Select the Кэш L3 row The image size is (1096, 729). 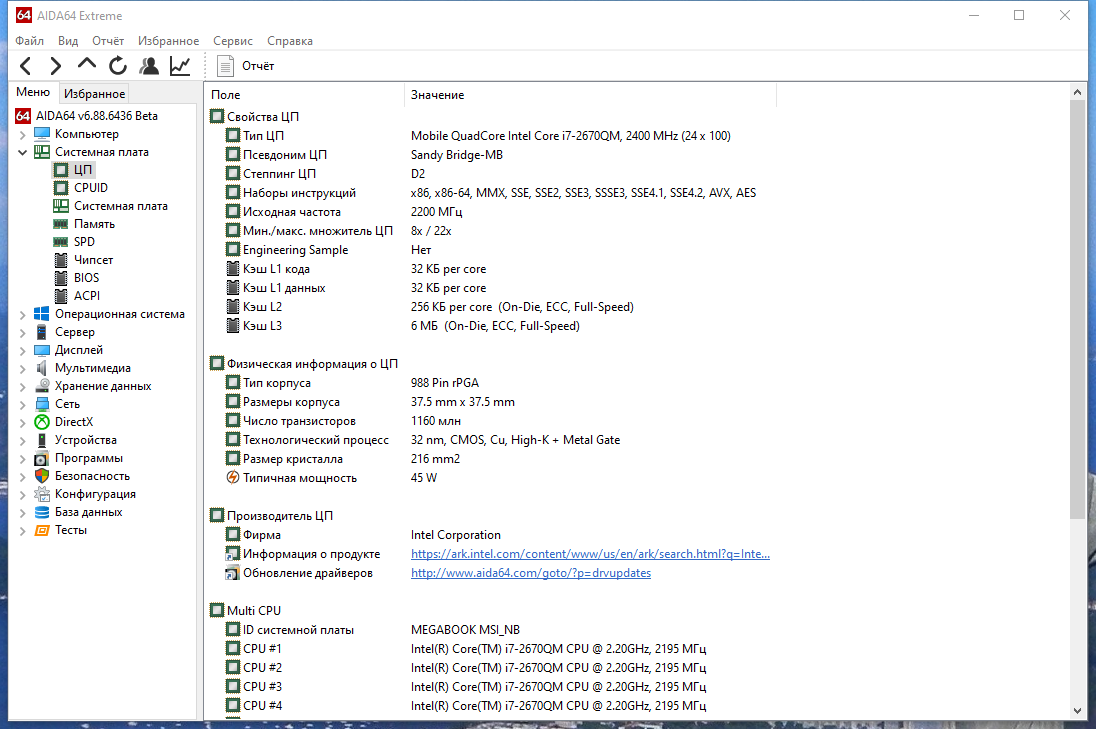[403, 326]
